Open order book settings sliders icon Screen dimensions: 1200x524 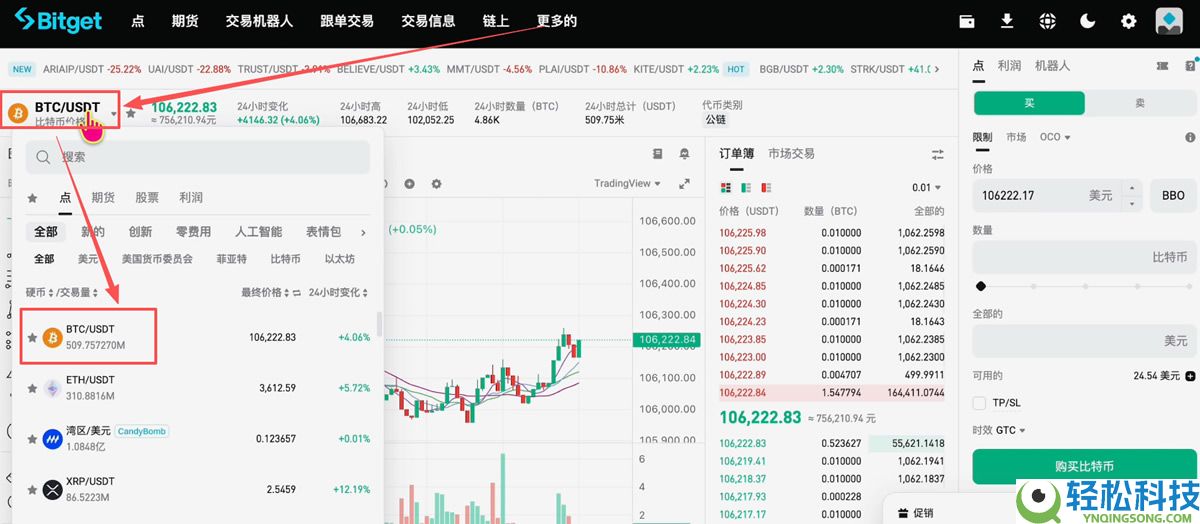point(937,154)
